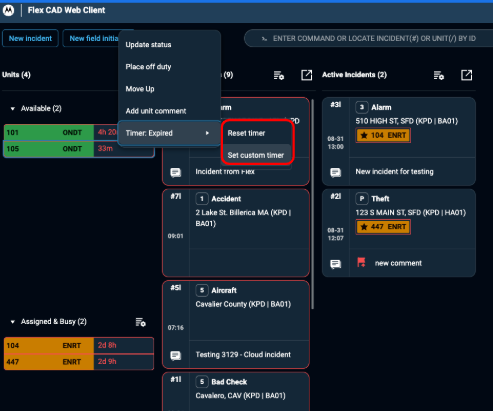493x411 pixels.
Task: Click the New field initiated button
Action: (91, 38)
